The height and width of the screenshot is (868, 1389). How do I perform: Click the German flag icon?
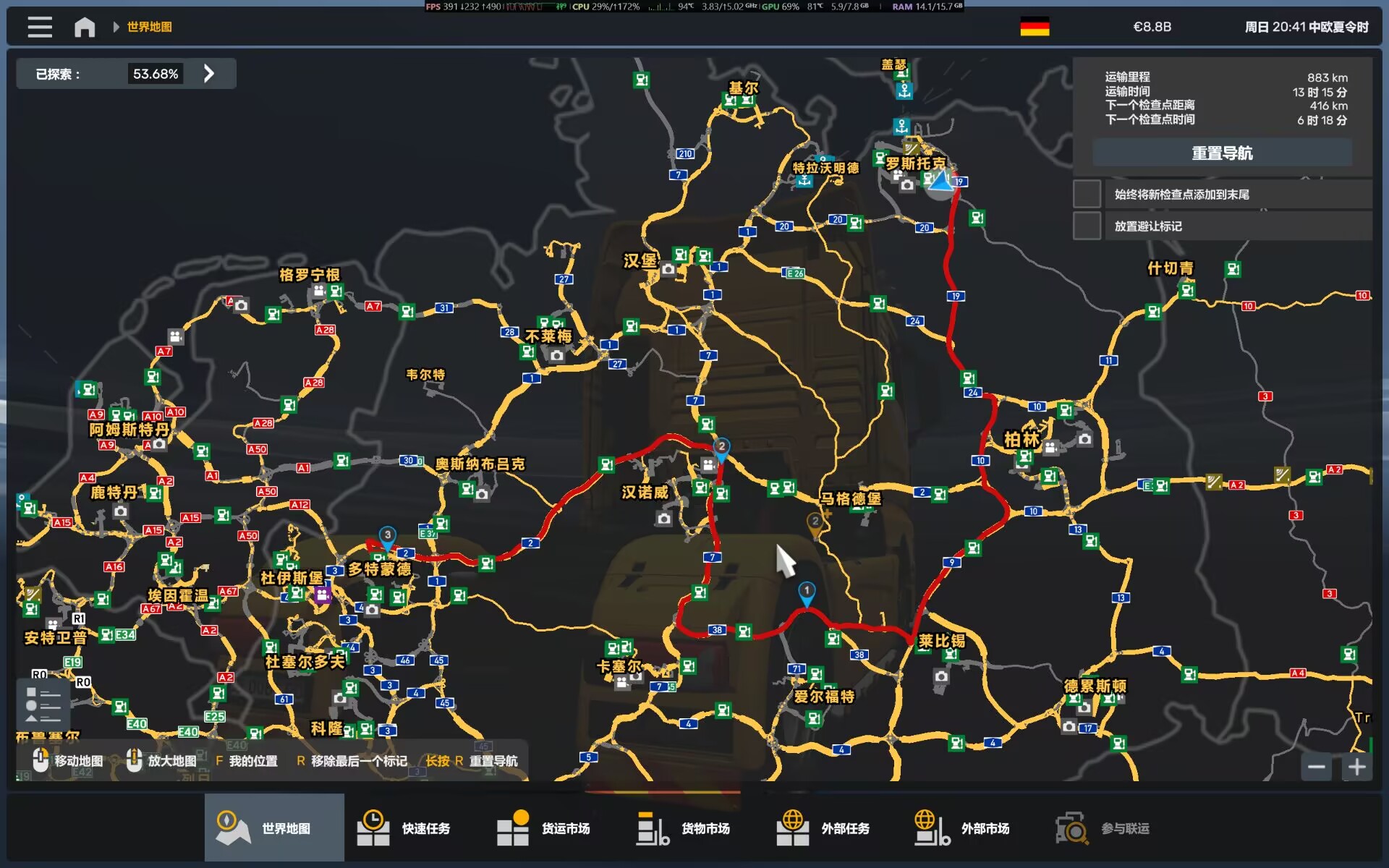1035,27
